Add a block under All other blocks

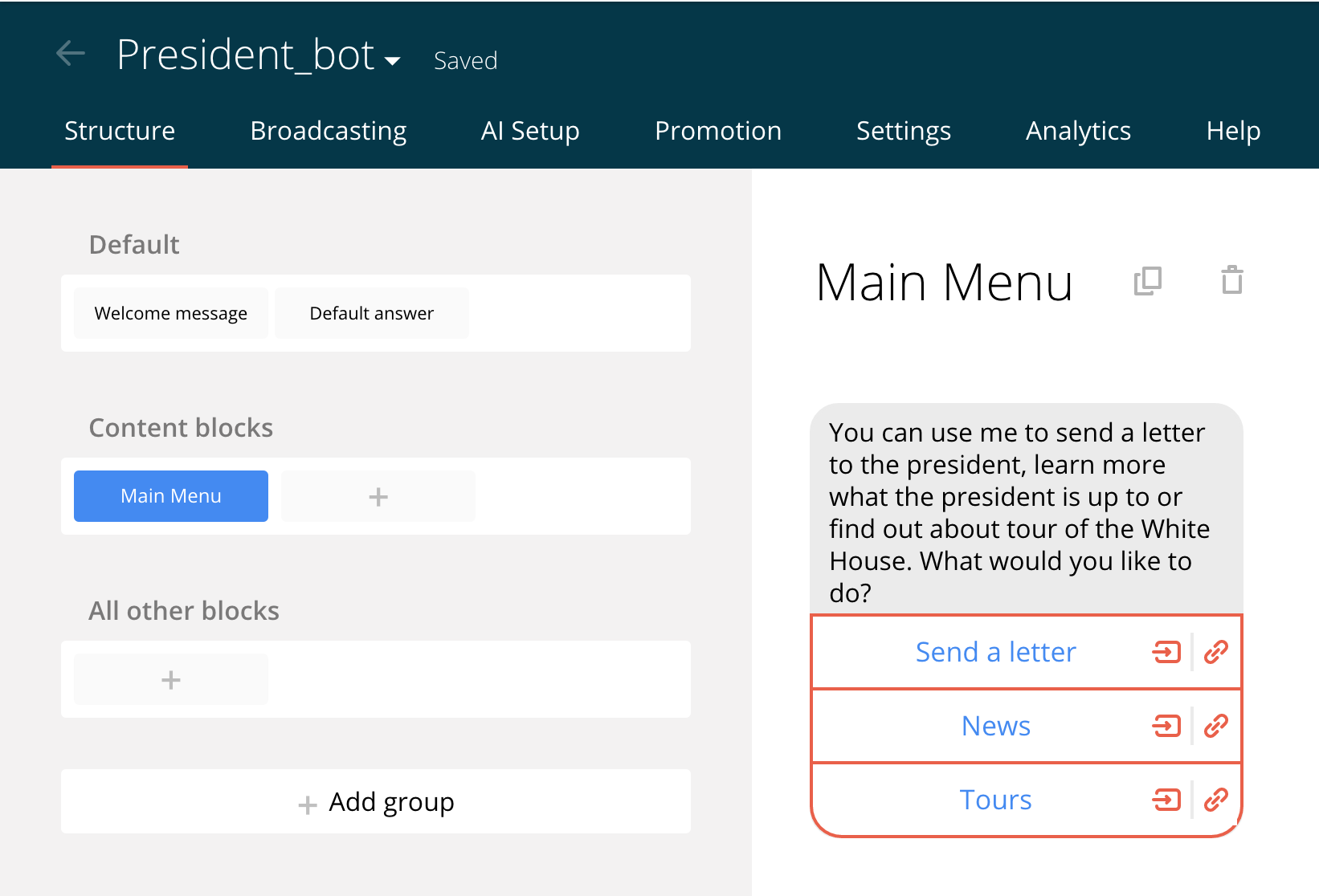click(x=171, y=680)
